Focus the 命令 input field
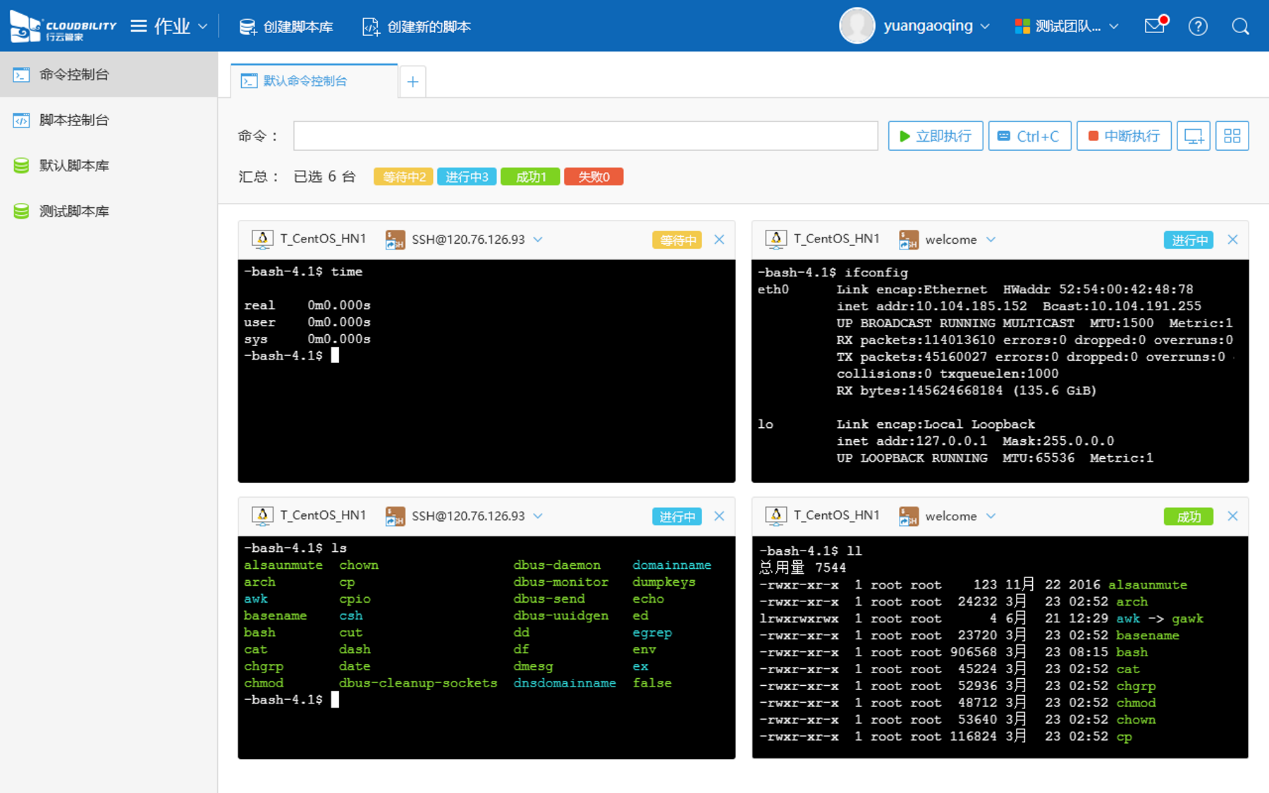 pos(585,136)
